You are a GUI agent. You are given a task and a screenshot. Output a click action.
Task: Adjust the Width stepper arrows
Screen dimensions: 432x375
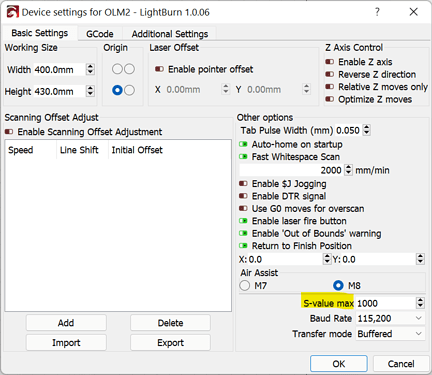tap(90, 70)
